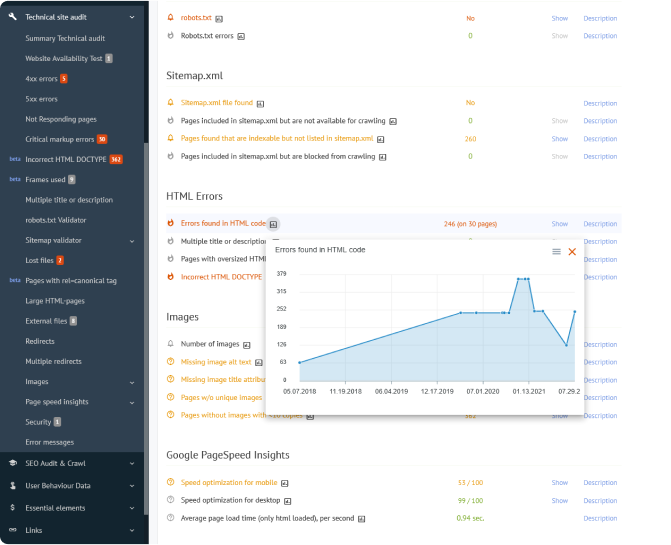This screenshot has width=671, height=545.
Task: Click 'Show' for 'Speed optimization for mobile'
Action: 559,483
